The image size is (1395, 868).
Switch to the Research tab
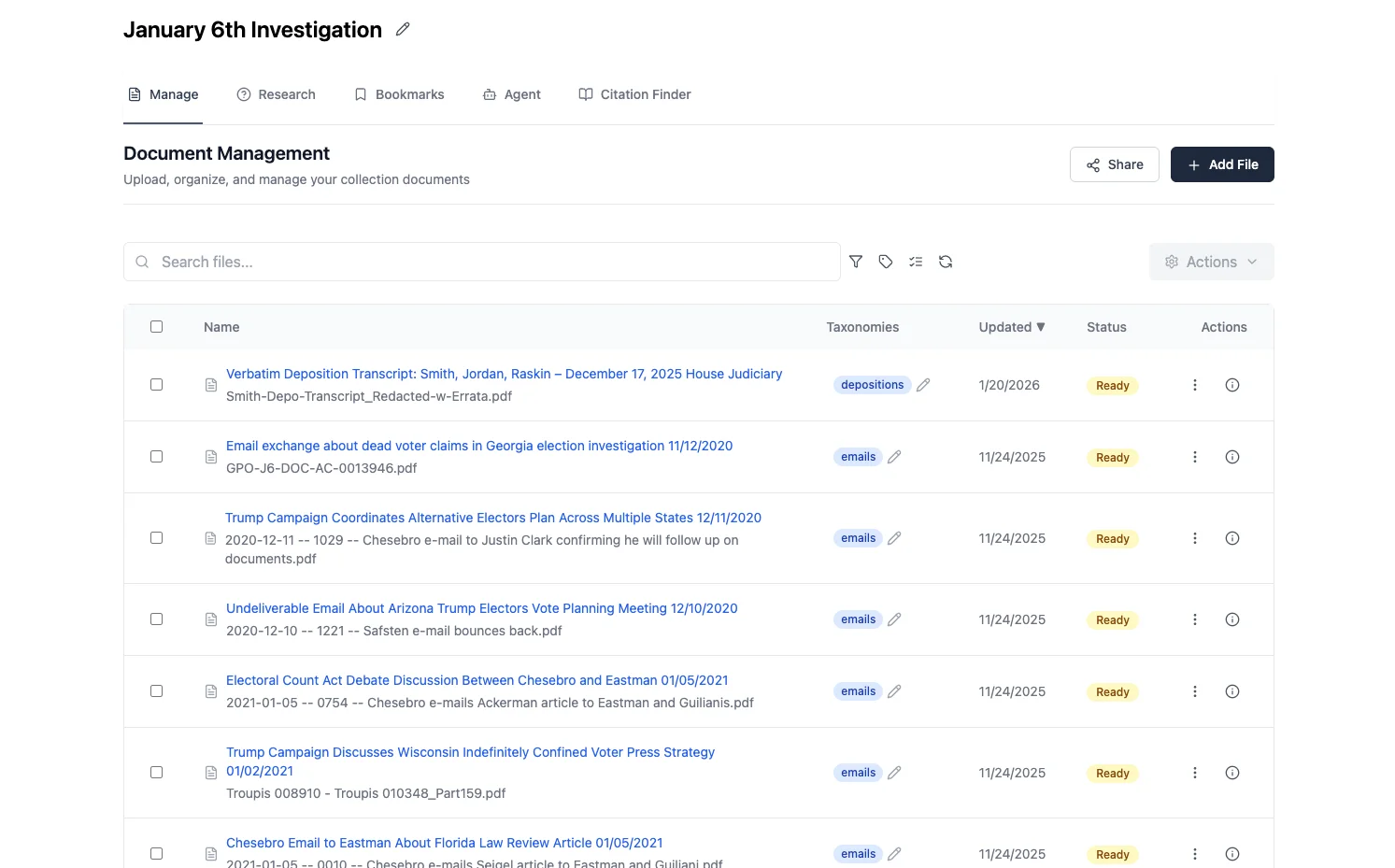(277, 94)
